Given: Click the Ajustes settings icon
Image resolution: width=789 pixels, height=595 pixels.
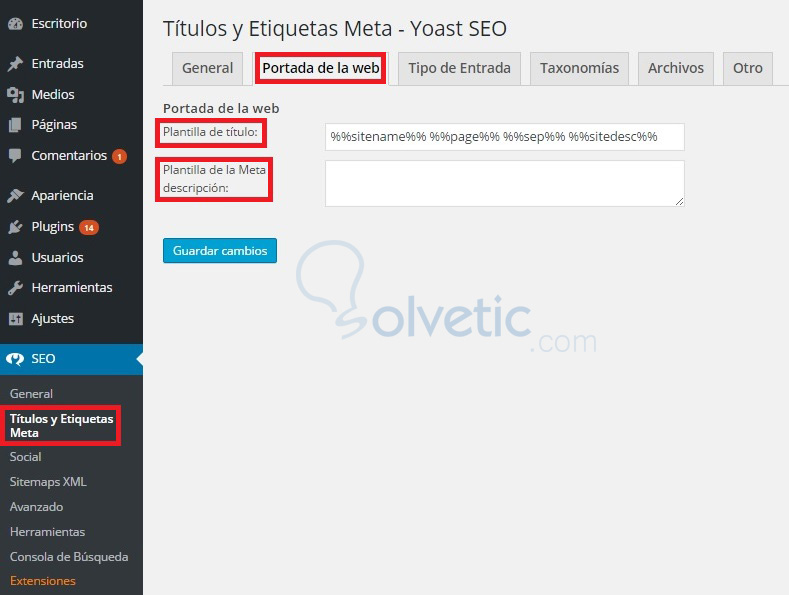Looking at the screenshot, I should (x=16, y=319).
